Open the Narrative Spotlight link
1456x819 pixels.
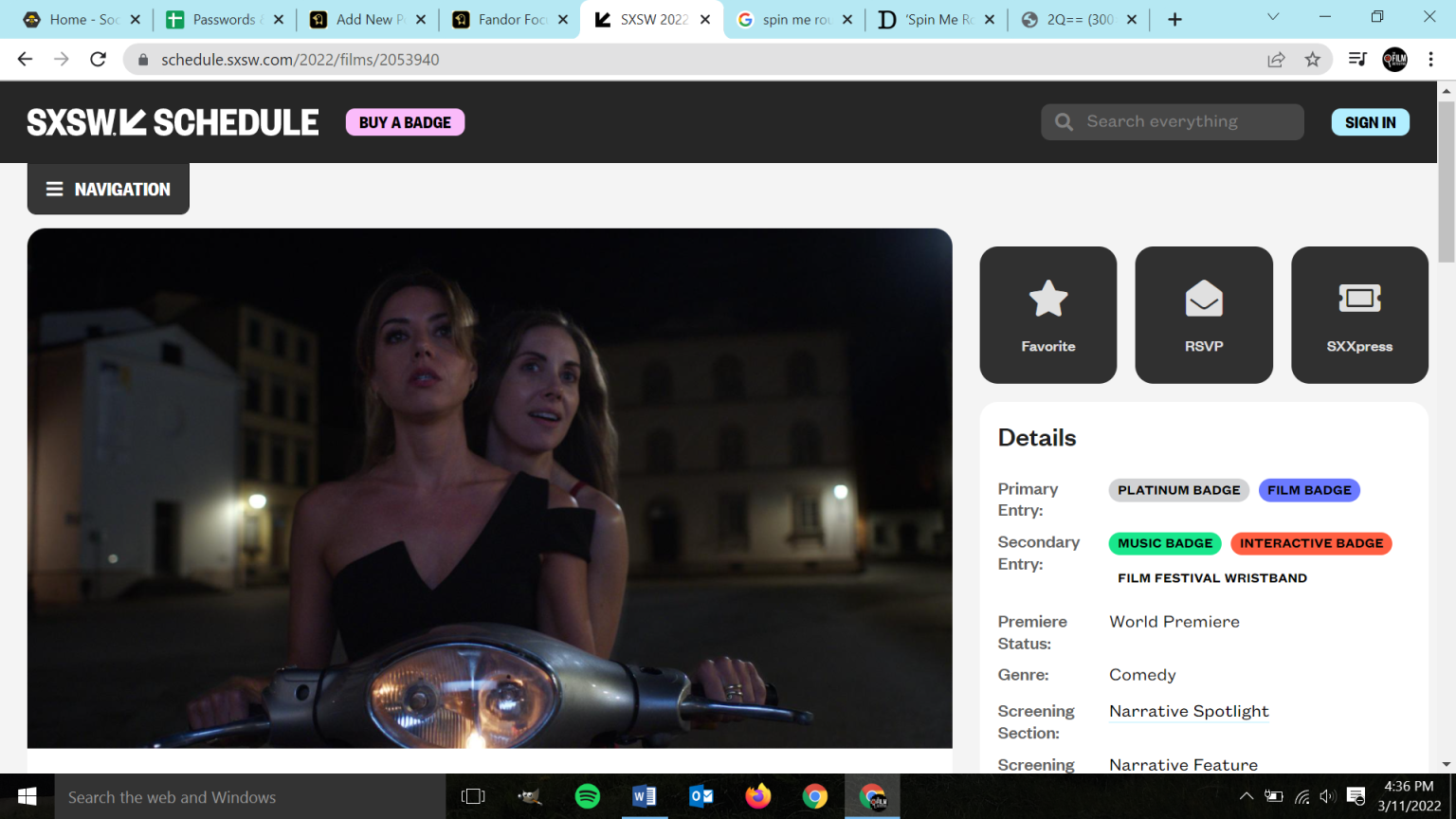point(1189,711)
